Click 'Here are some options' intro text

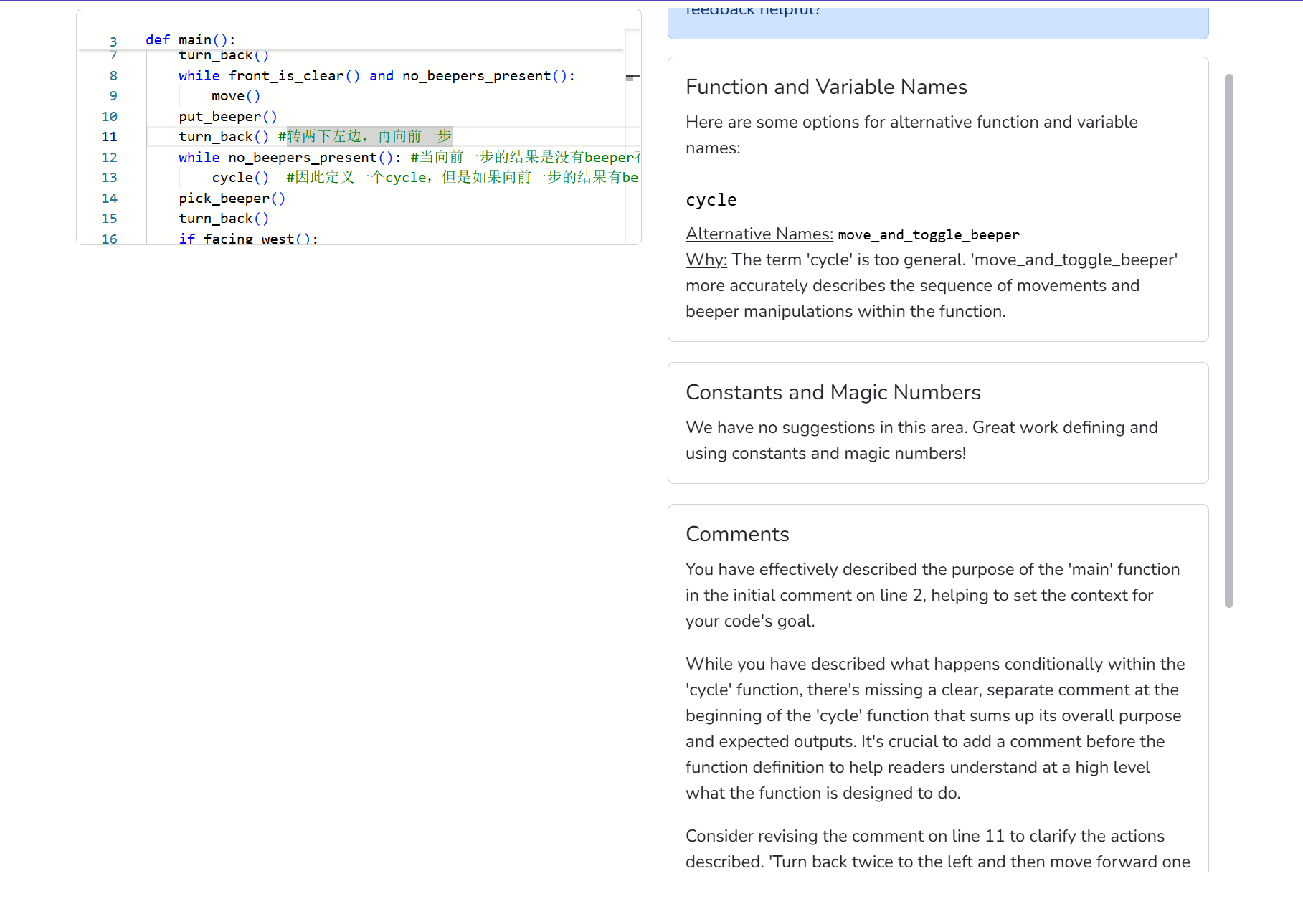point(911,135)
